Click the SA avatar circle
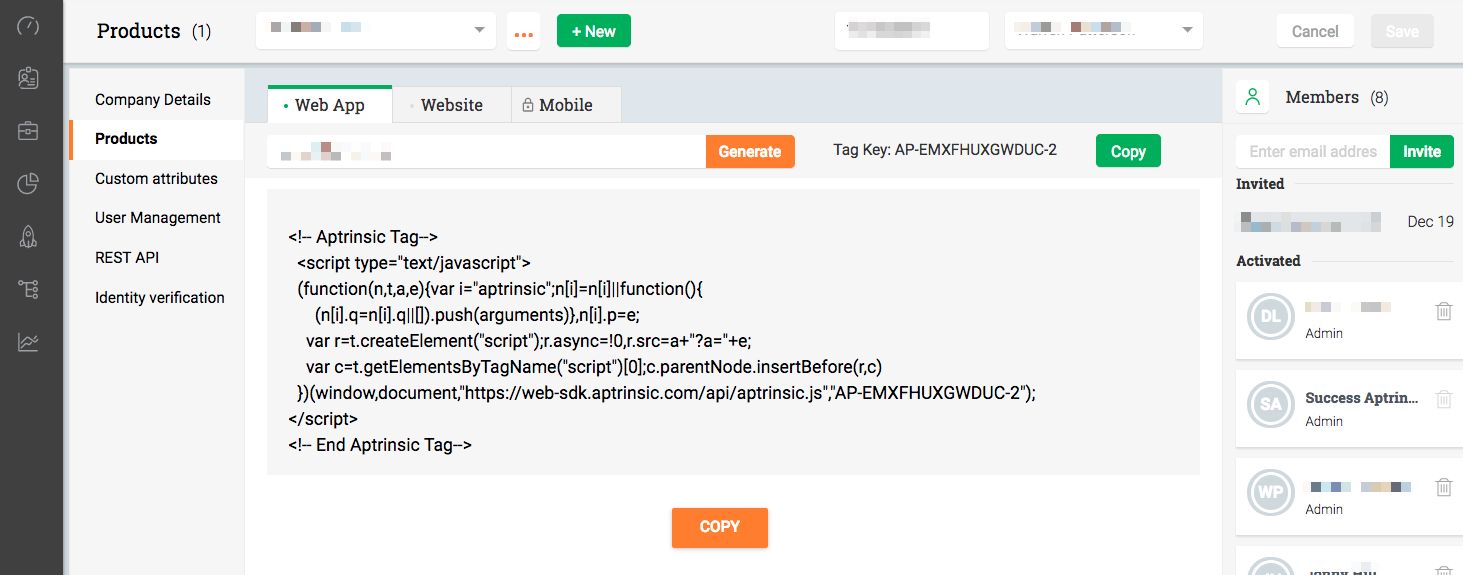 pos(1270,405)
